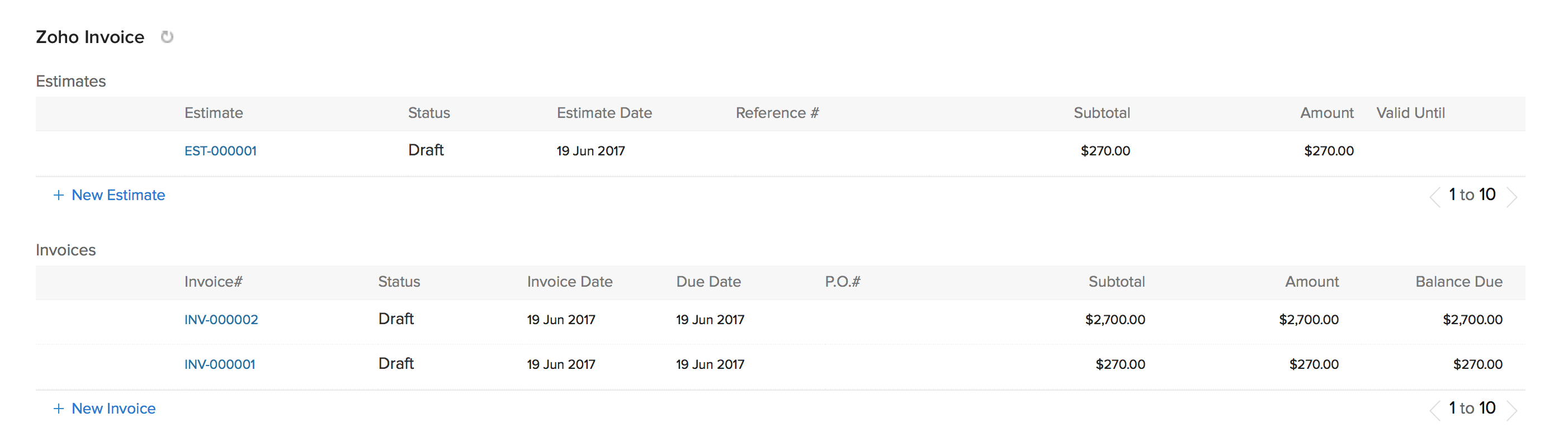1568x446 pixels.
Task: Click the Estimate Date column header
Action: pyautogui.click(x=604, y=113)
